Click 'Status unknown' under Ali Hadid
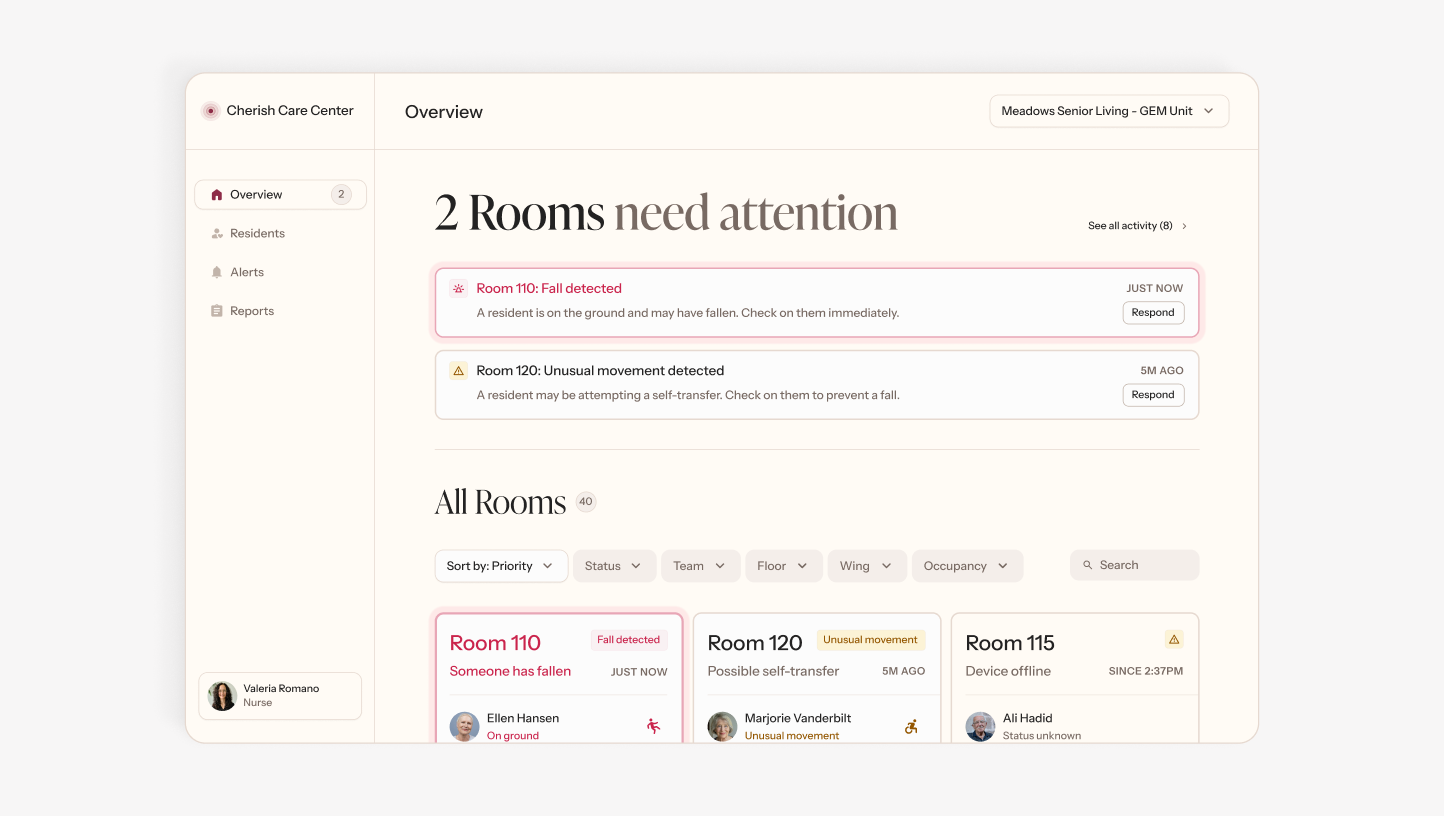 1042,736
